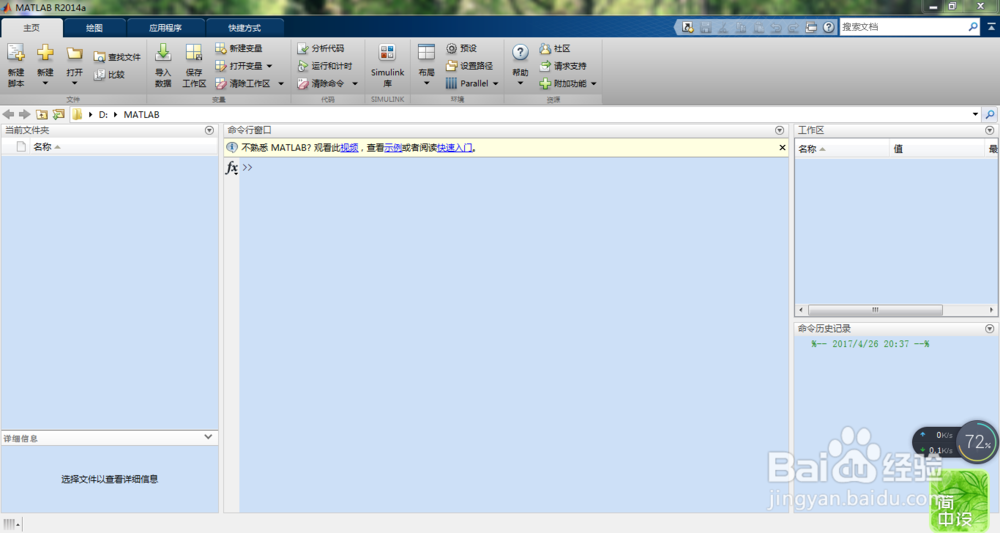Expand the 帮助 dropdown arrow
Image resolution: width=1000 pixels, height=533 pixels.
520,84
